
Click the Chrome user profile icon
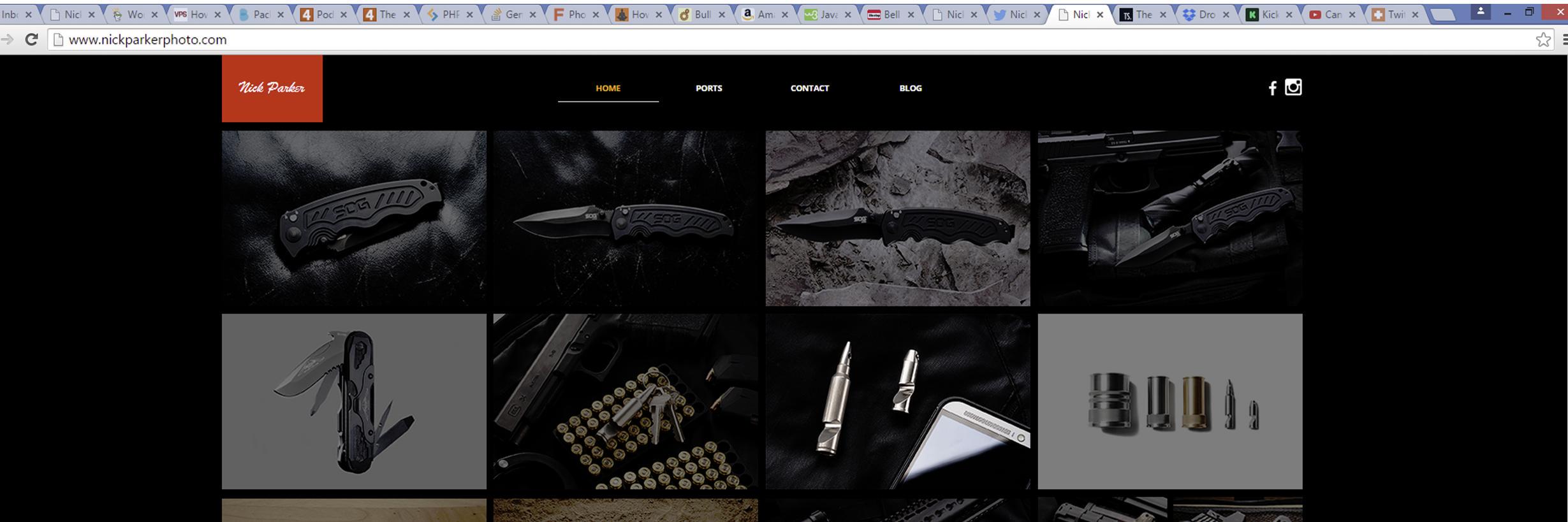[1481, 11]
